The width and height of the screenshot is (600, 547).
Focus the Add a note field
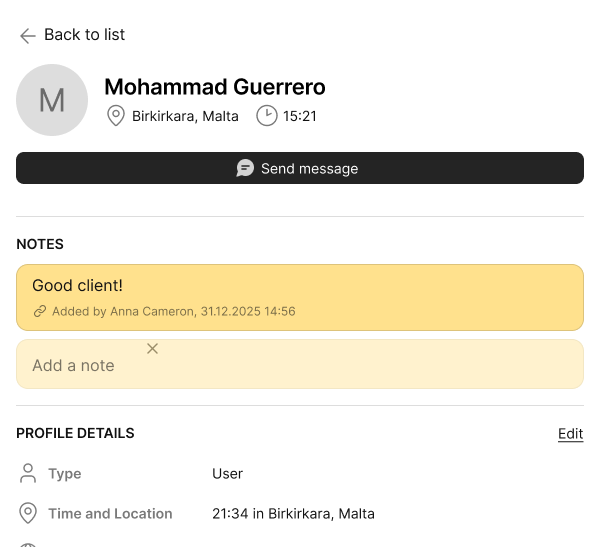tap(300, 365)
